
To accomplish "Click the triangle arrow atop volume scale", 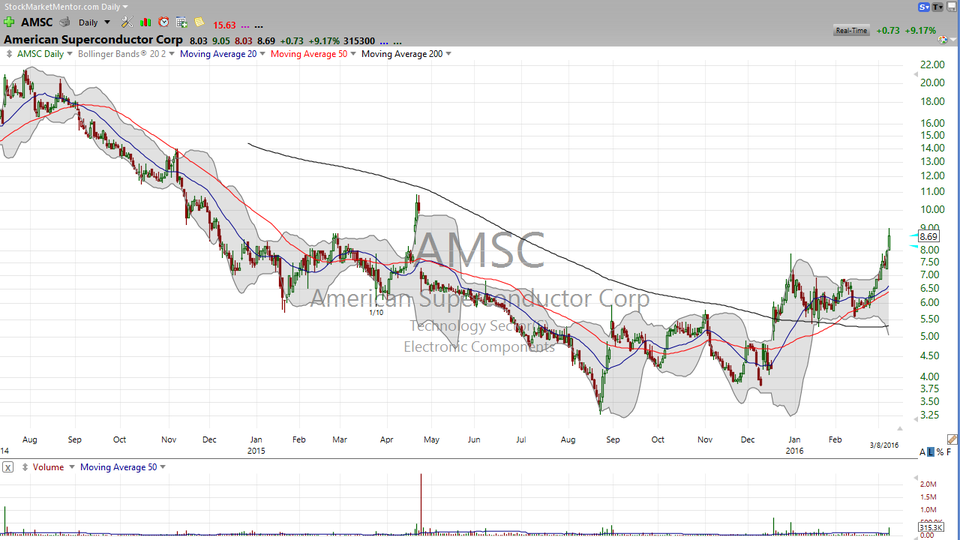I will (916, 478).
